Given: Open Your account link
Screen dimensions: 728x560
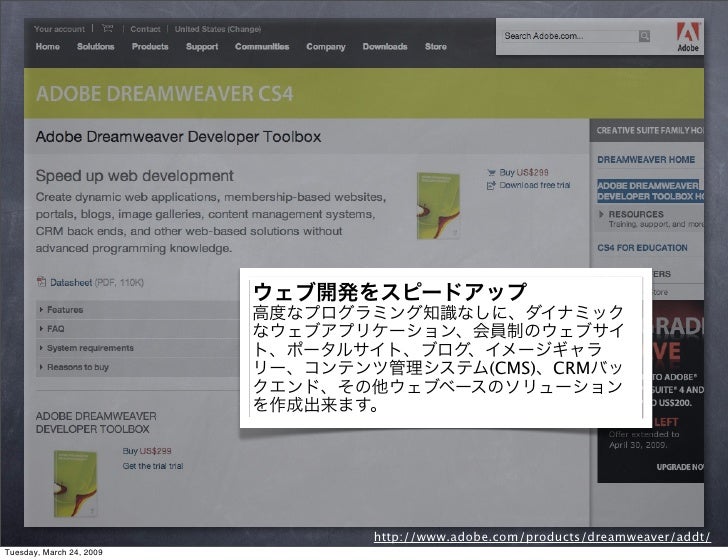Looking at the screenshot, I should pos(59,29).
